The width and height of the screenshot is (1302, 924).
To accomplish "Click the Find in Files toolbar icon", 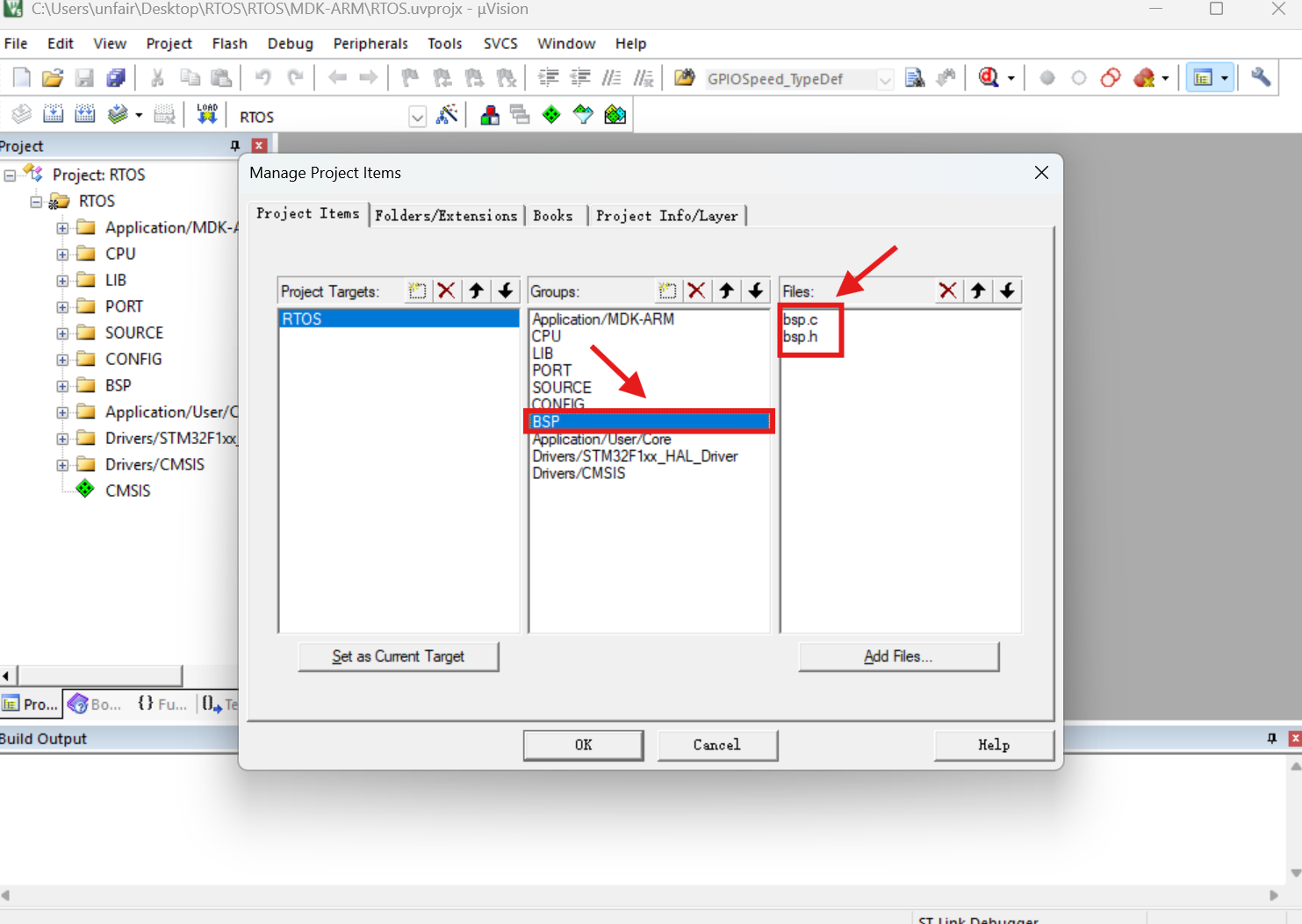I will (685, 78).
